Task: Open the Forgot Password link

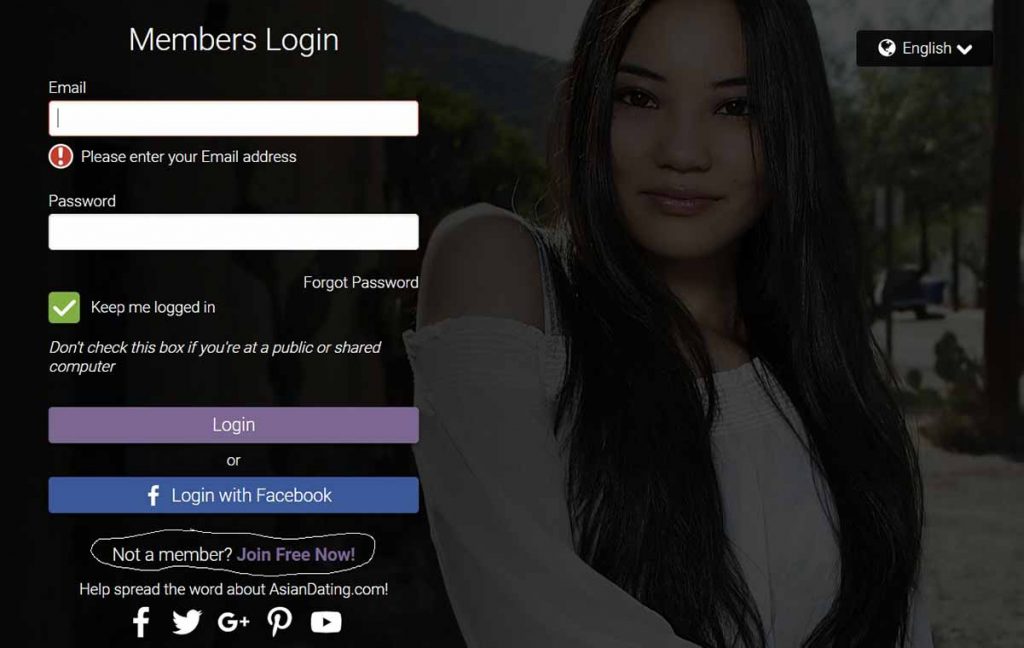Action: coord(360,283)
